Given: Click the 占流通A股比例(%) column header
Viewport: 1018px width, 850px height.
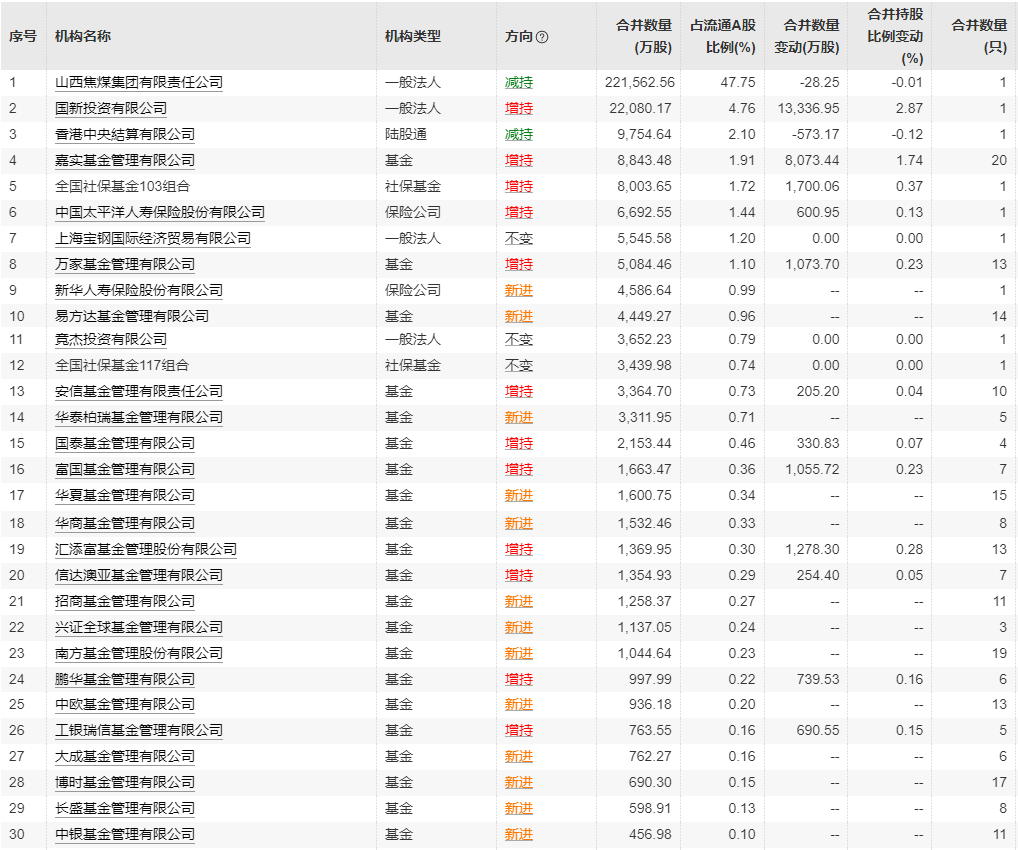Looking at the screenshot, I should (x=723, y=36).
